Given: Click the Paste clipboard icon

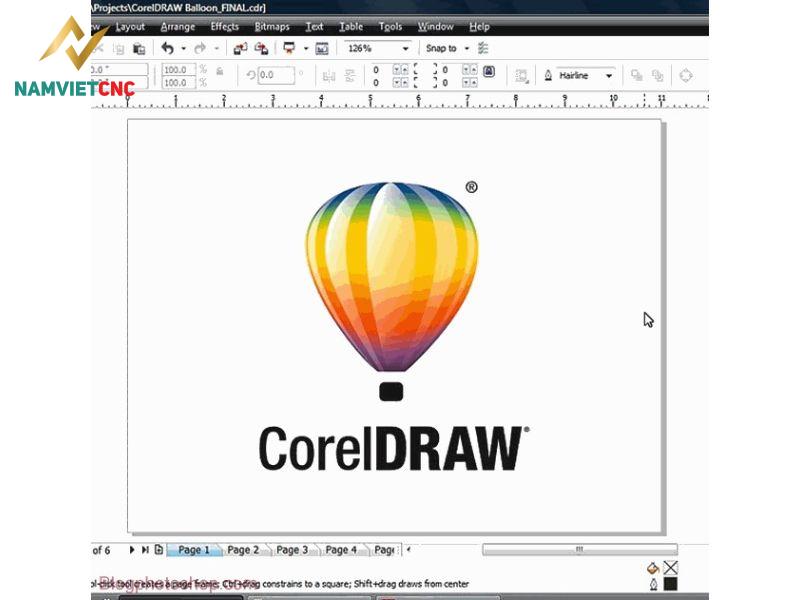Looking at the screenshot, I should pos(139,49).
